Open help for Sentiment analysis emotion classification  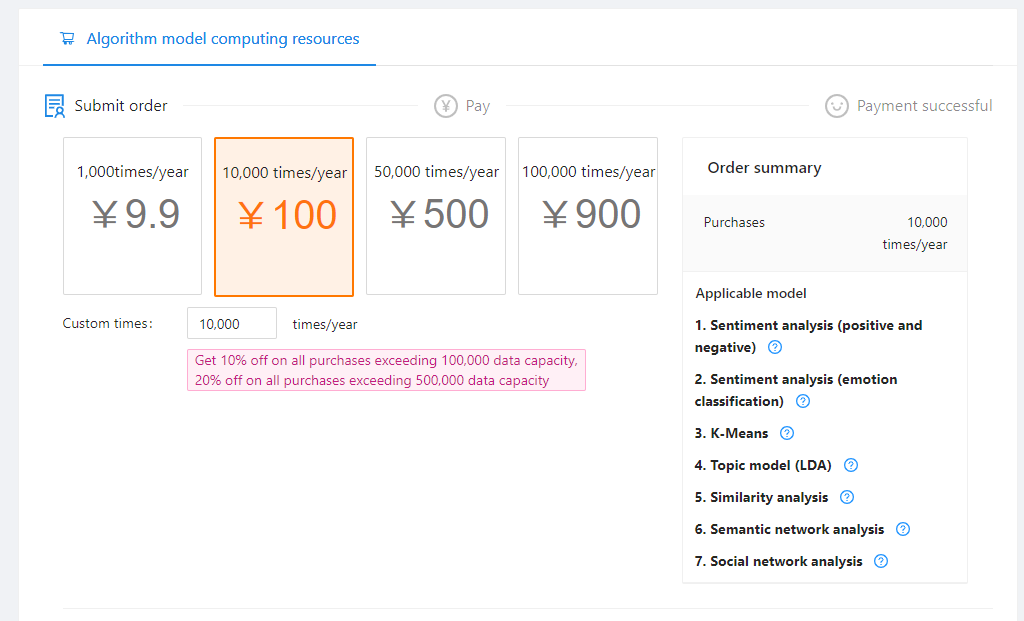802,402
